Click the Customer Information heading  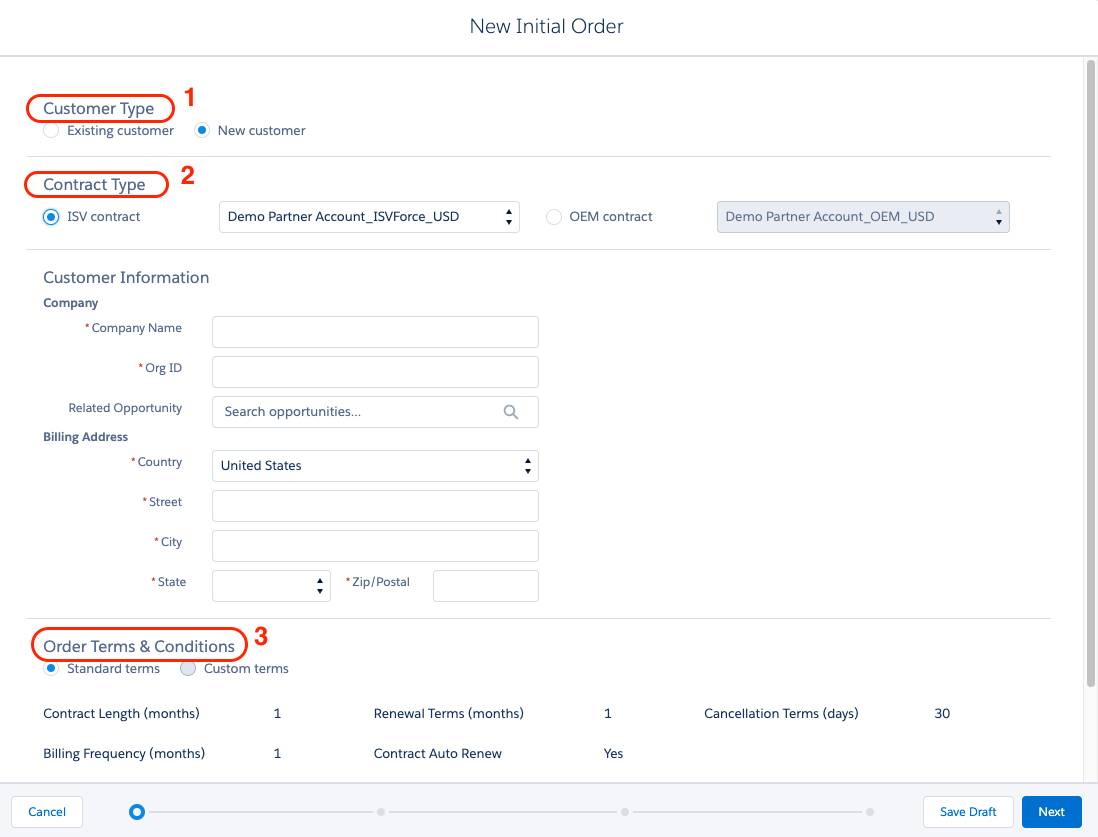pyautogui.click(x=126, y=277)
